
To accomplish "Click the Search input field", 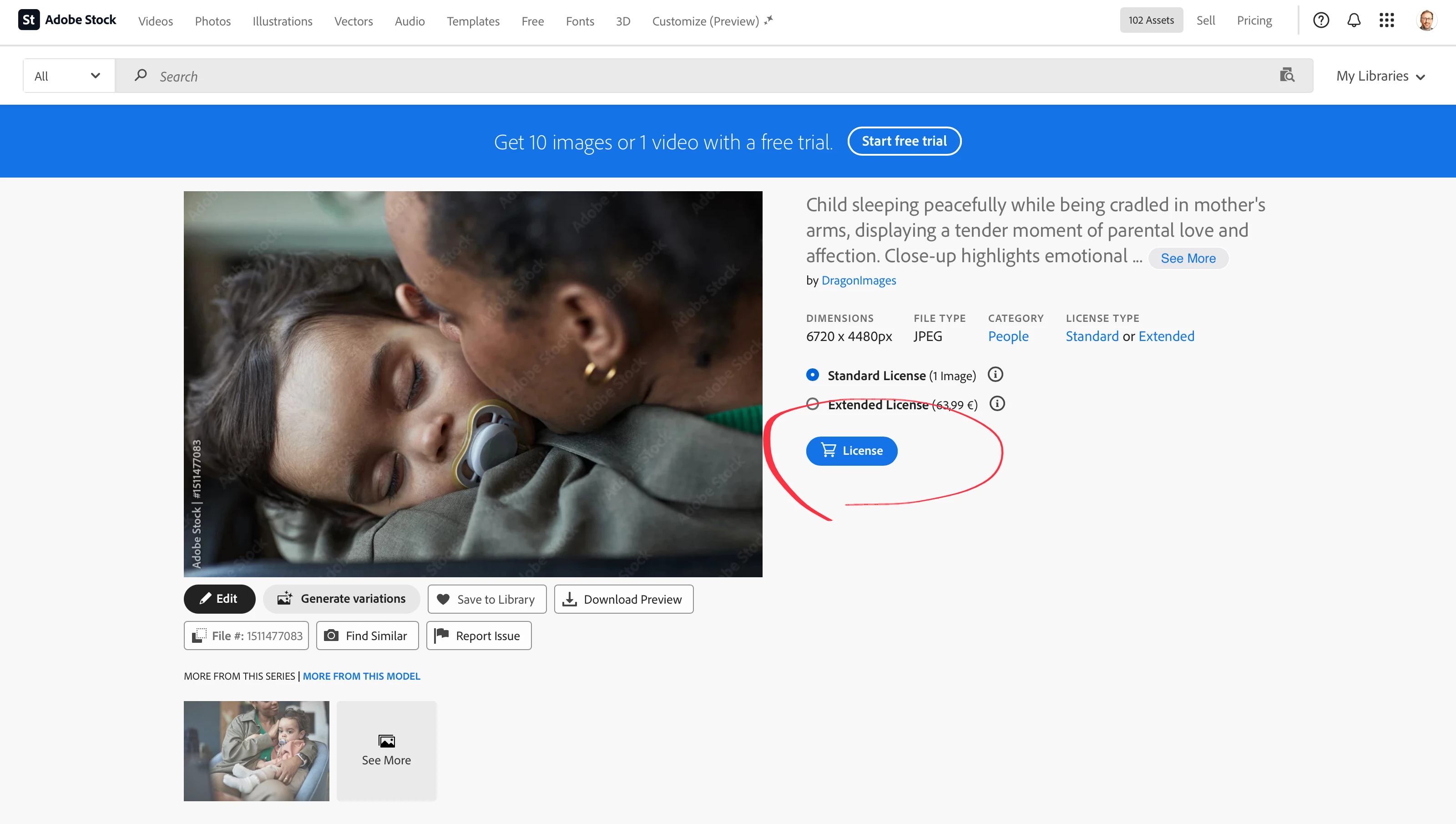I will point(678,76).
